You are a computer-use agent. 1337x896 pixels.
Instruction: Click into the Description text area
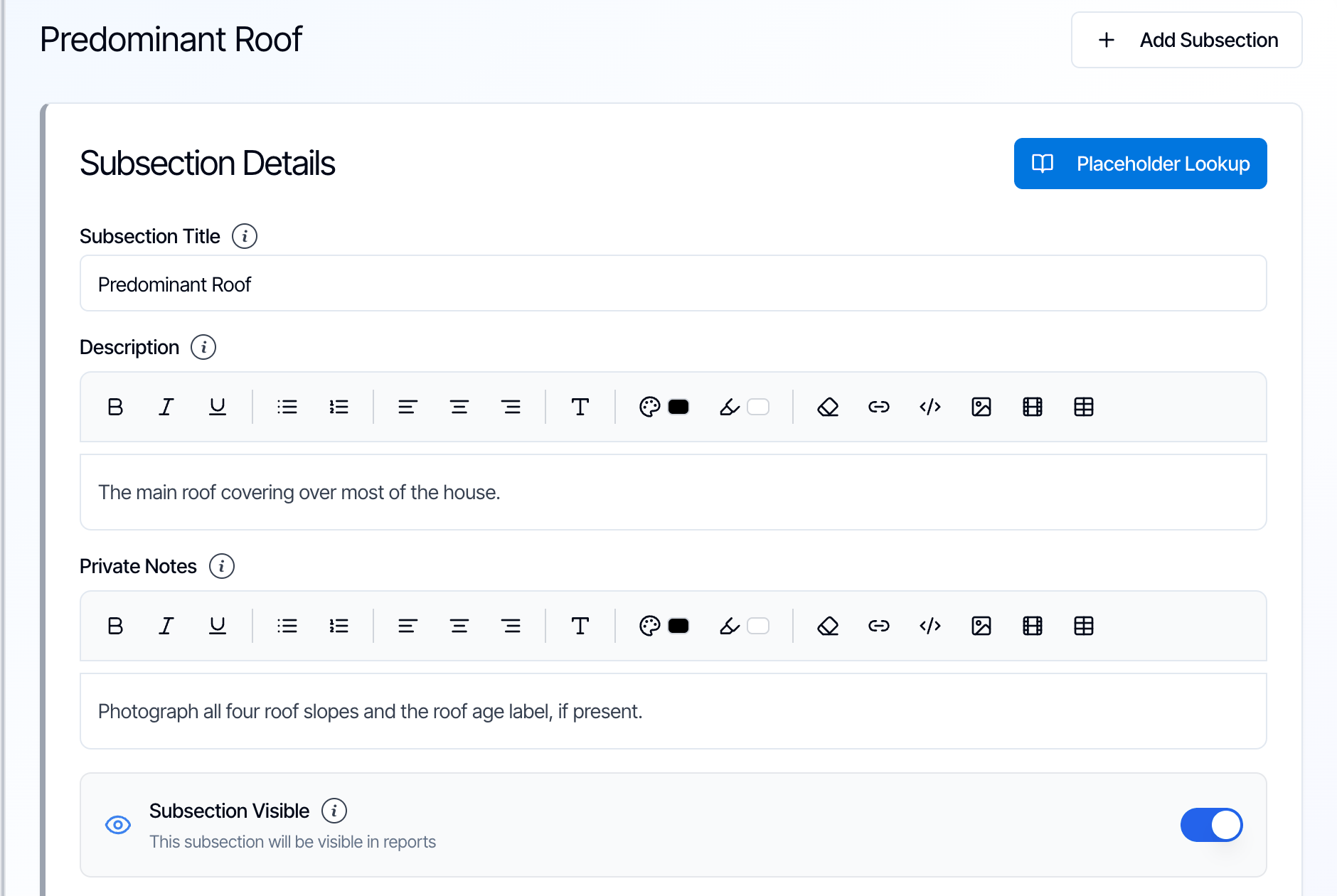point(673,492)
